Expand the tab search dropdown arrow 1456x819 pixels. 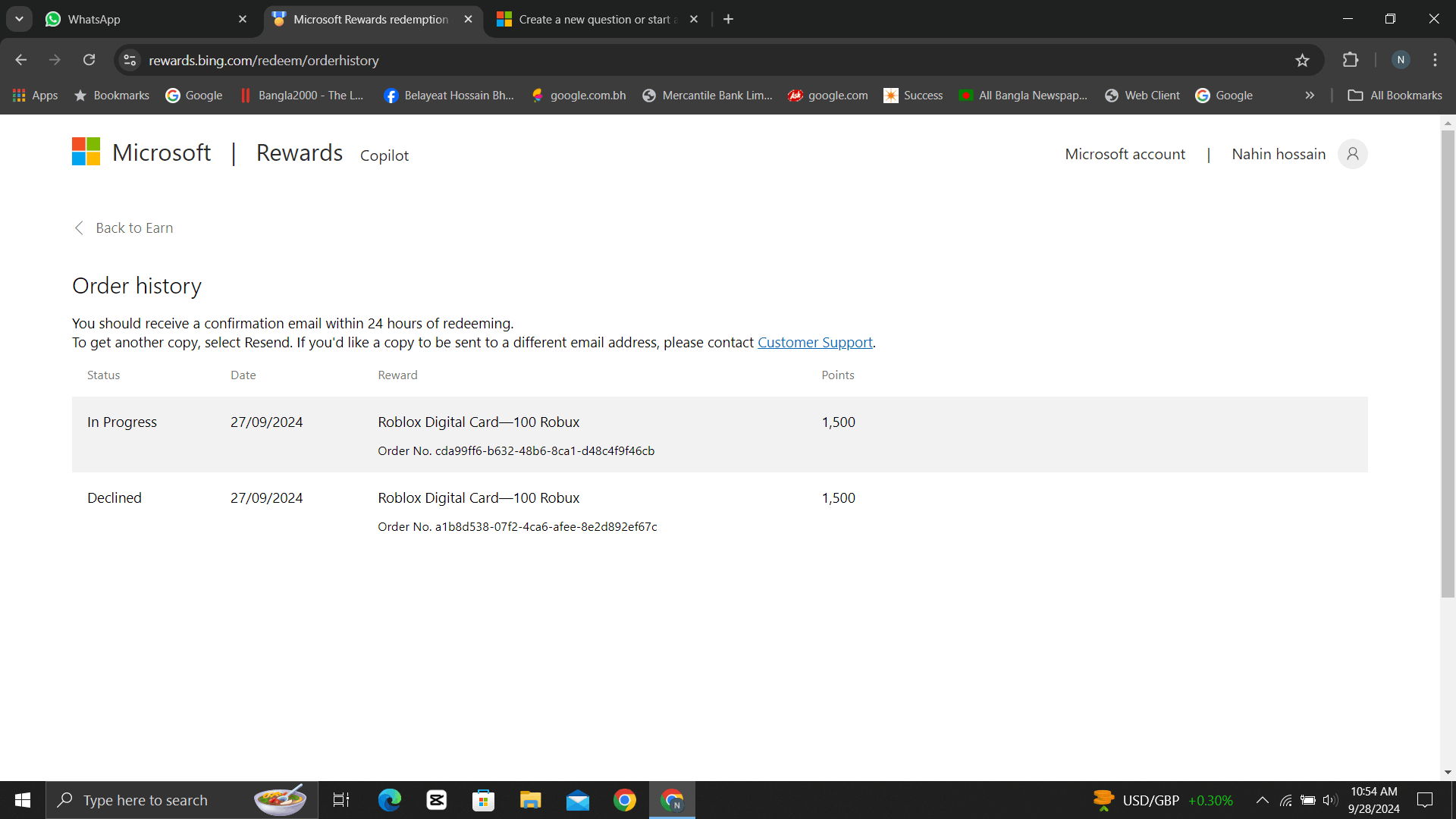click(x=19, y=19)
